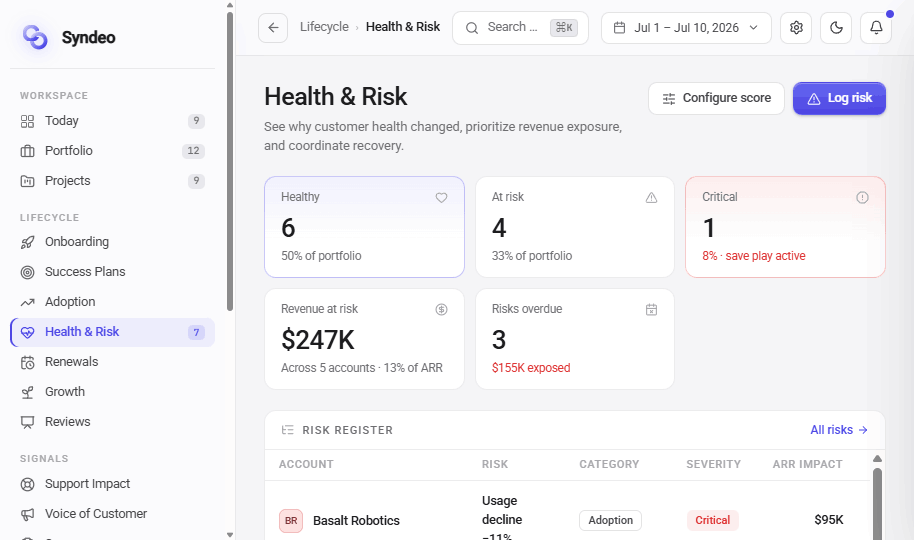Click the Today grid icon
Viewport: 914px width, 540px height.
(x=27, y=121)
